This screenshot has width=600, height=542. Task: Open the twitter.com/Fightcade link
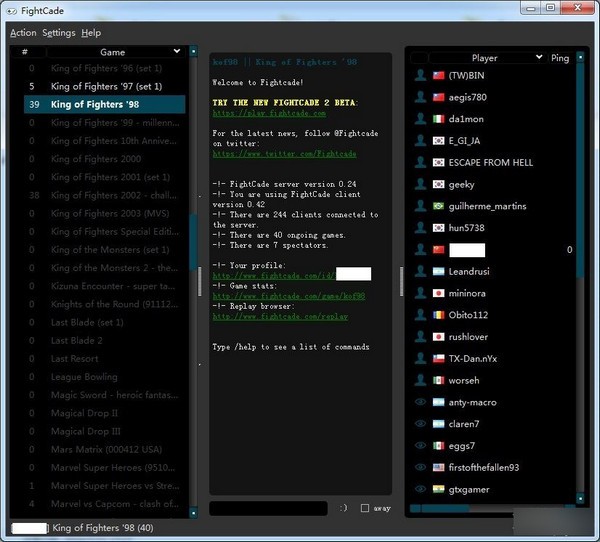click(284, 154)
